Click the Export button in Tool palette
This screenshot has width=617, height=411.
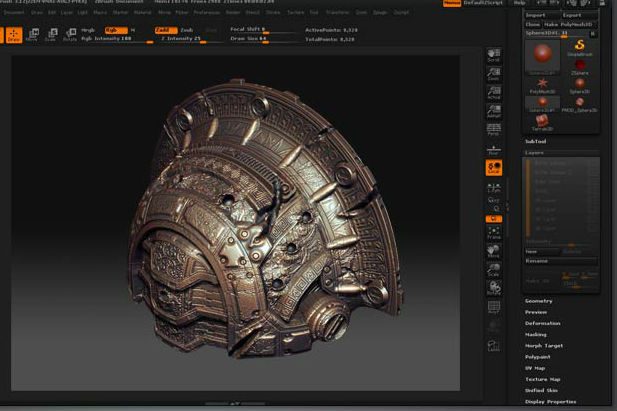coord(580,15)
